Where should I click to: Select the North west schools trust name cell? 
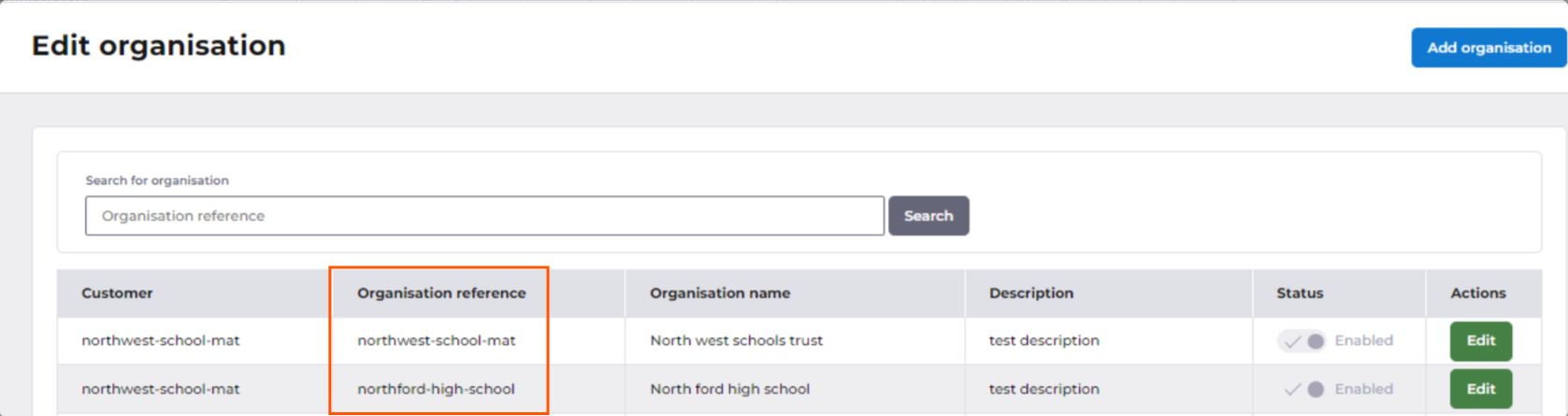(736, 341)
